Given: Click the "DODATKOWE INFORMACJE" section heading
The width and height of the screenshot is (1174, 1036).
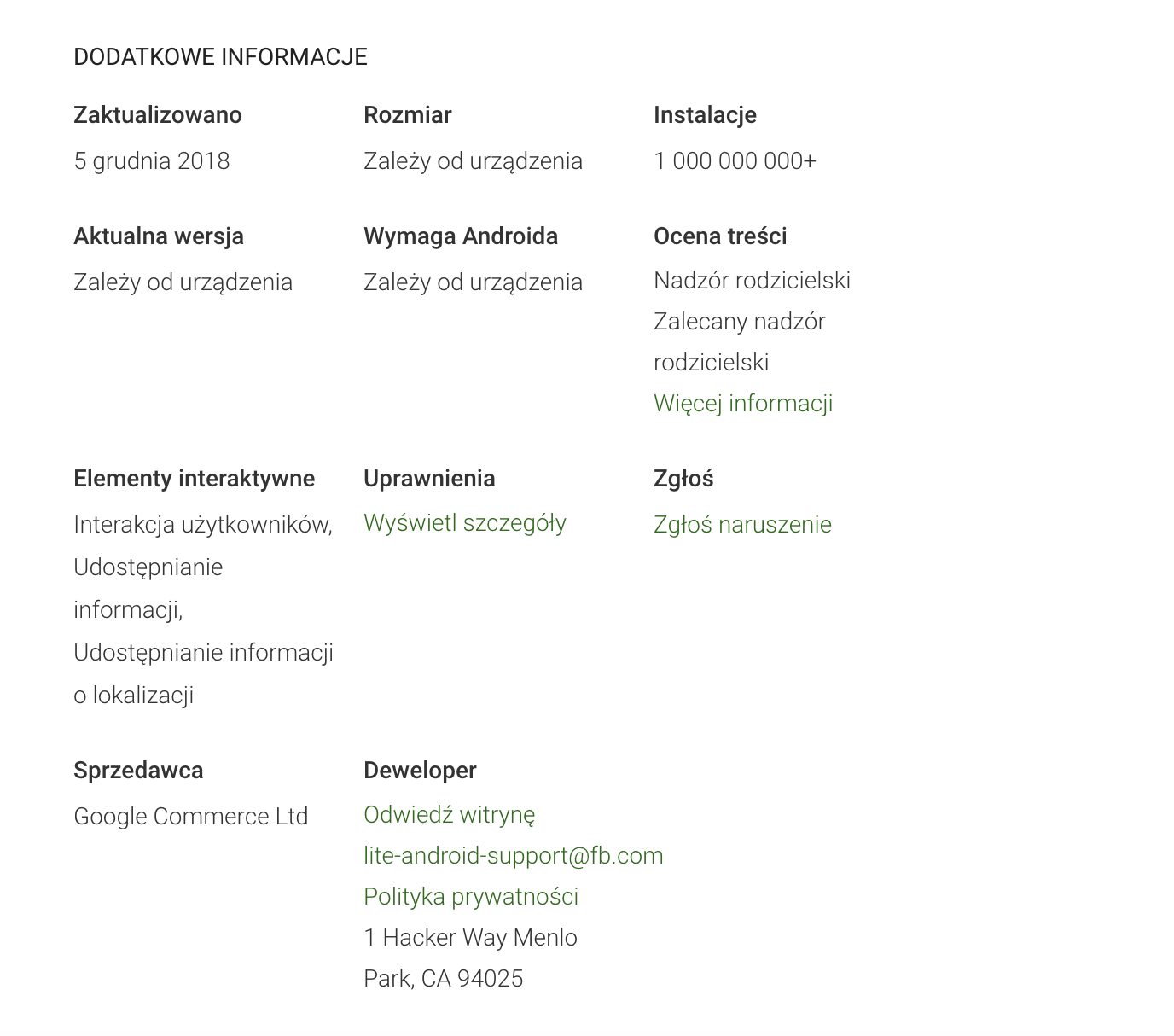Looking at the screenshot, I should (x=220, y=57).
